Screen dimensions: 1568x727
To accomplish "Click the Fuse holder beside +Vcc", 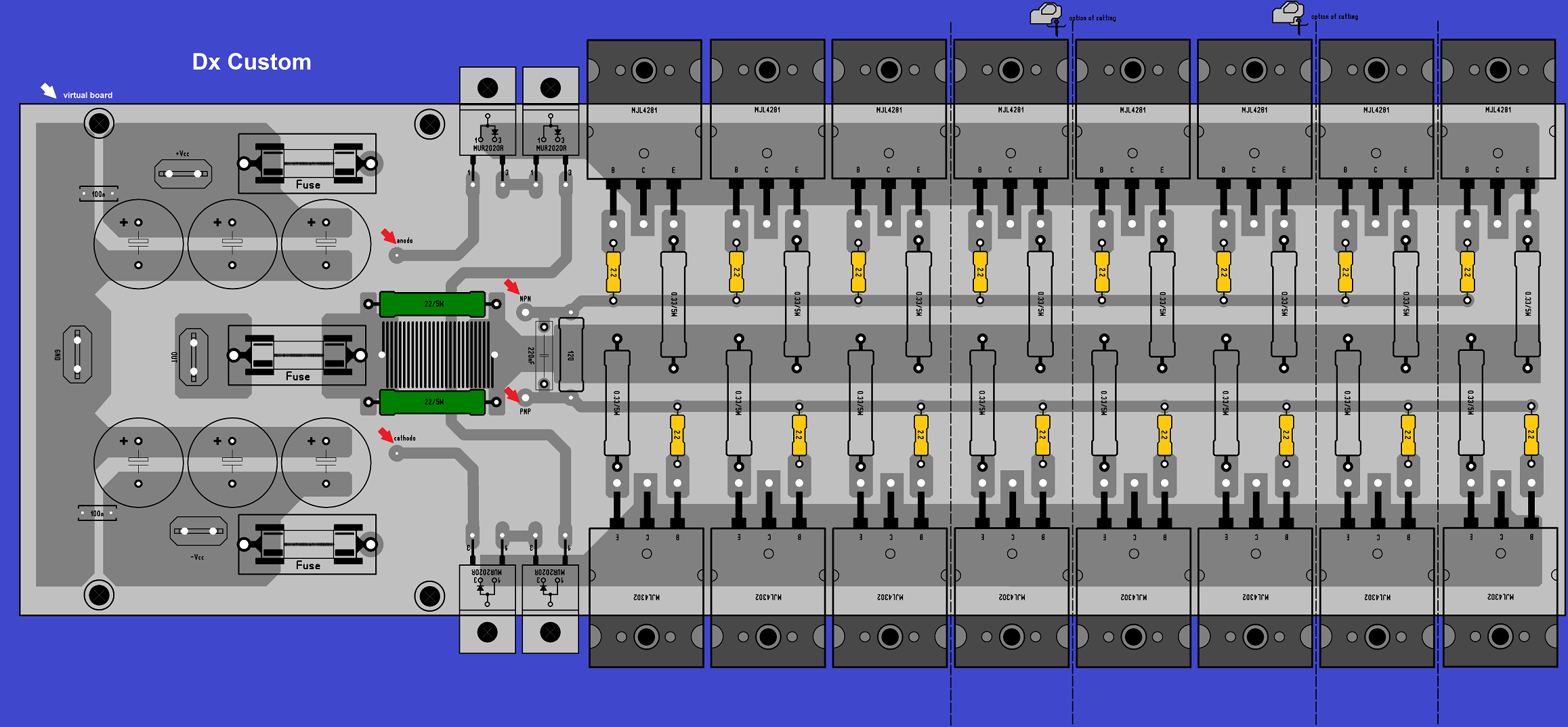I will tap(307, 163).
